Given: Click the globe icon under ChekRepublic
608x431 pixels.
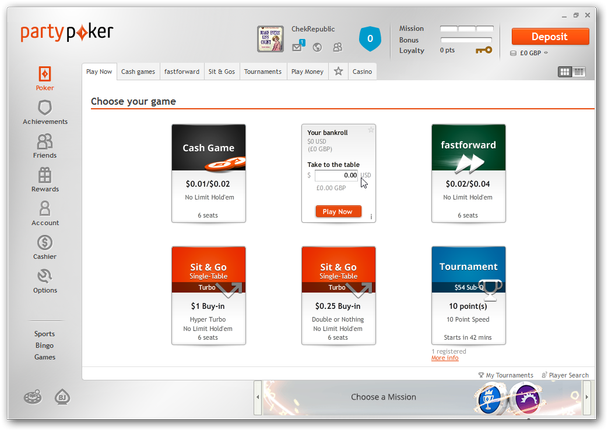Looking at the screenshot, I should click(x=317, y=47).
